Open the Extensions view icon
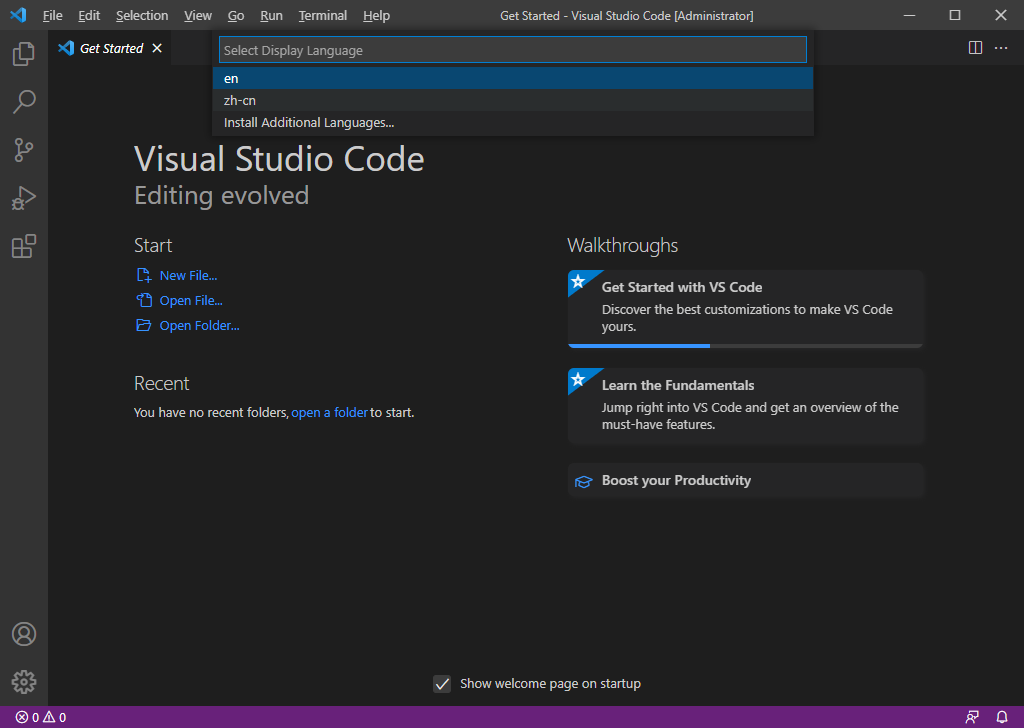This screenshot has width=1024, height=728. pyautogui.click(x=24, y=246)
